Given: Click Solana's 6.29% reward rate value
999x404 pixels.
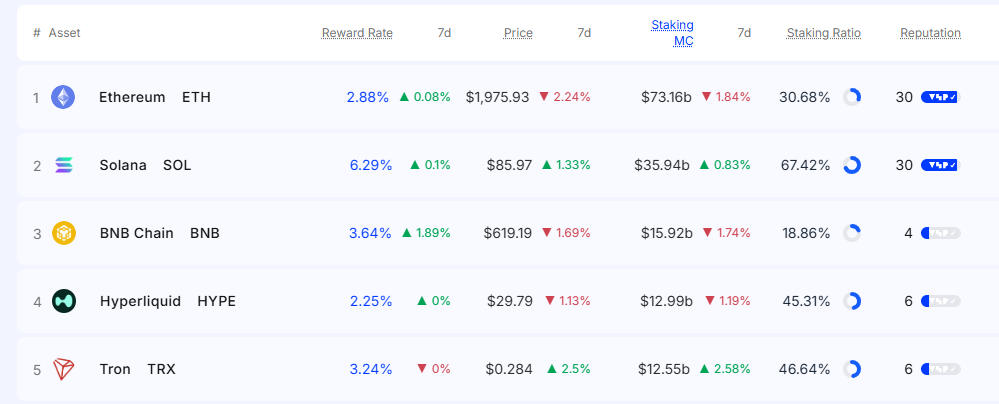Looking at the screenshot, I should click(370, 165).
